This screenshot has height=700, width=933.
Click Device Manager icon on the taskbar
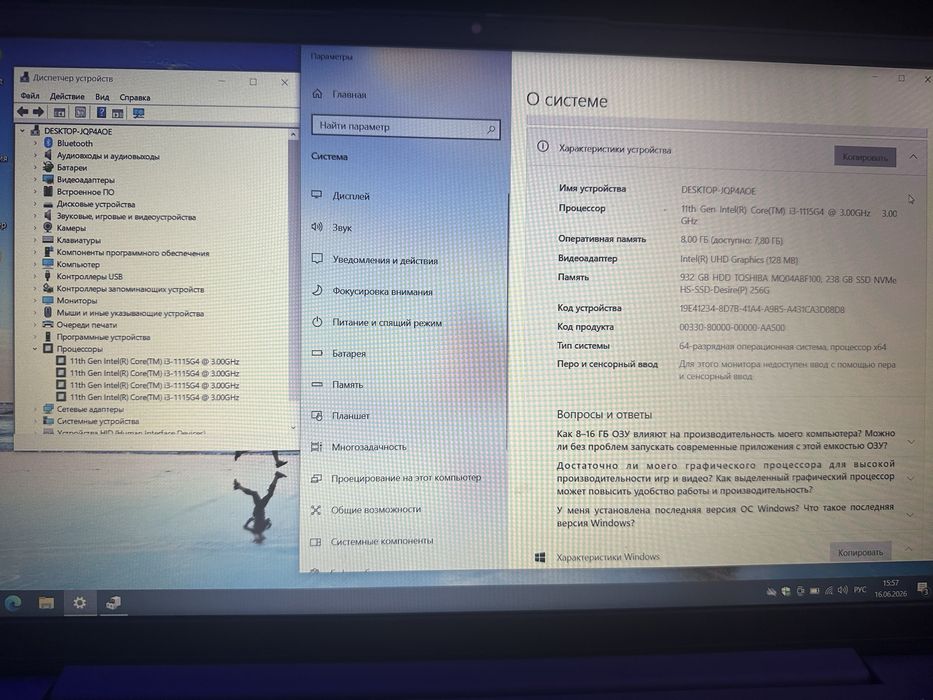(113, 604)
